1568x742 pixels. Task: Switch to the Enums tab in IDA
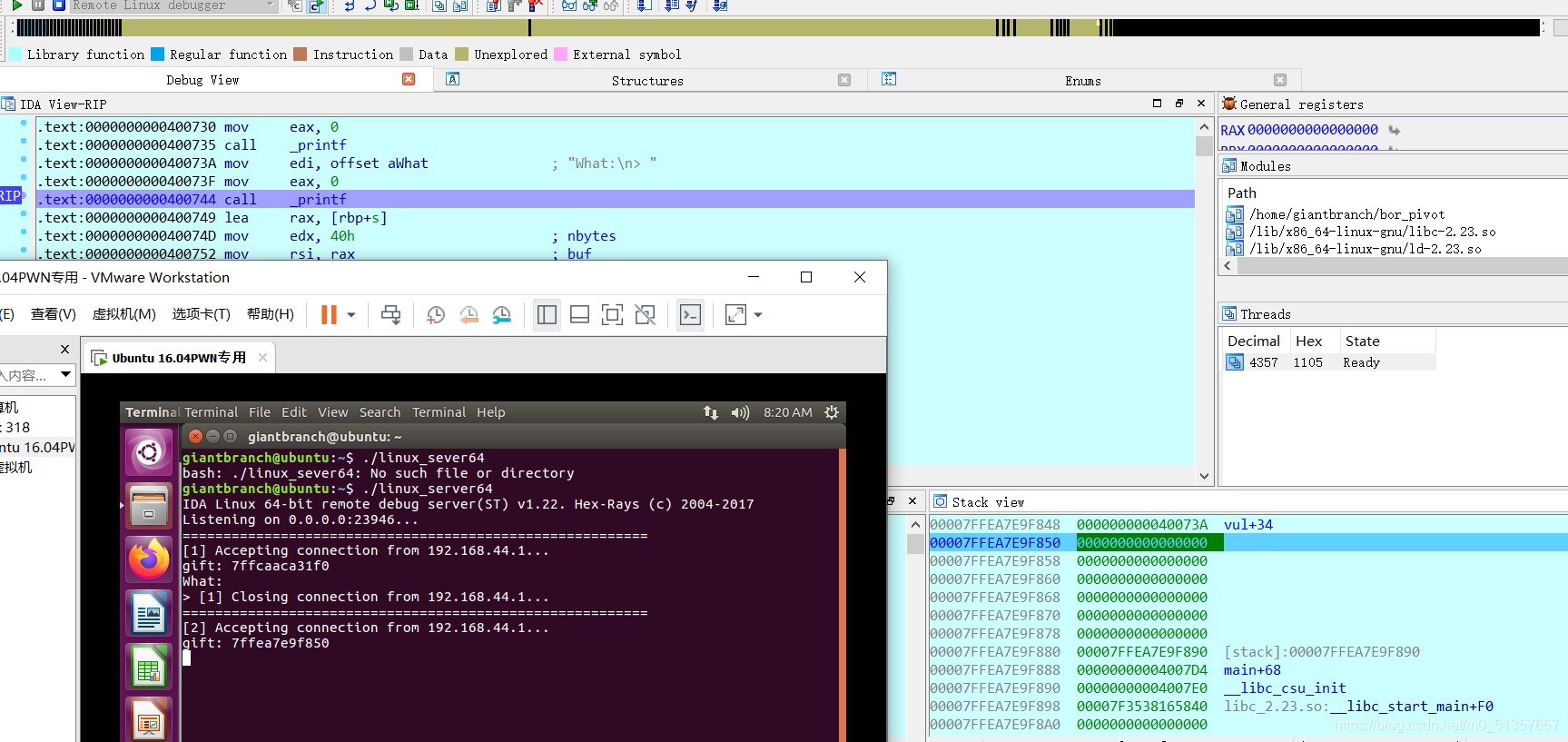click(1083, 80)
